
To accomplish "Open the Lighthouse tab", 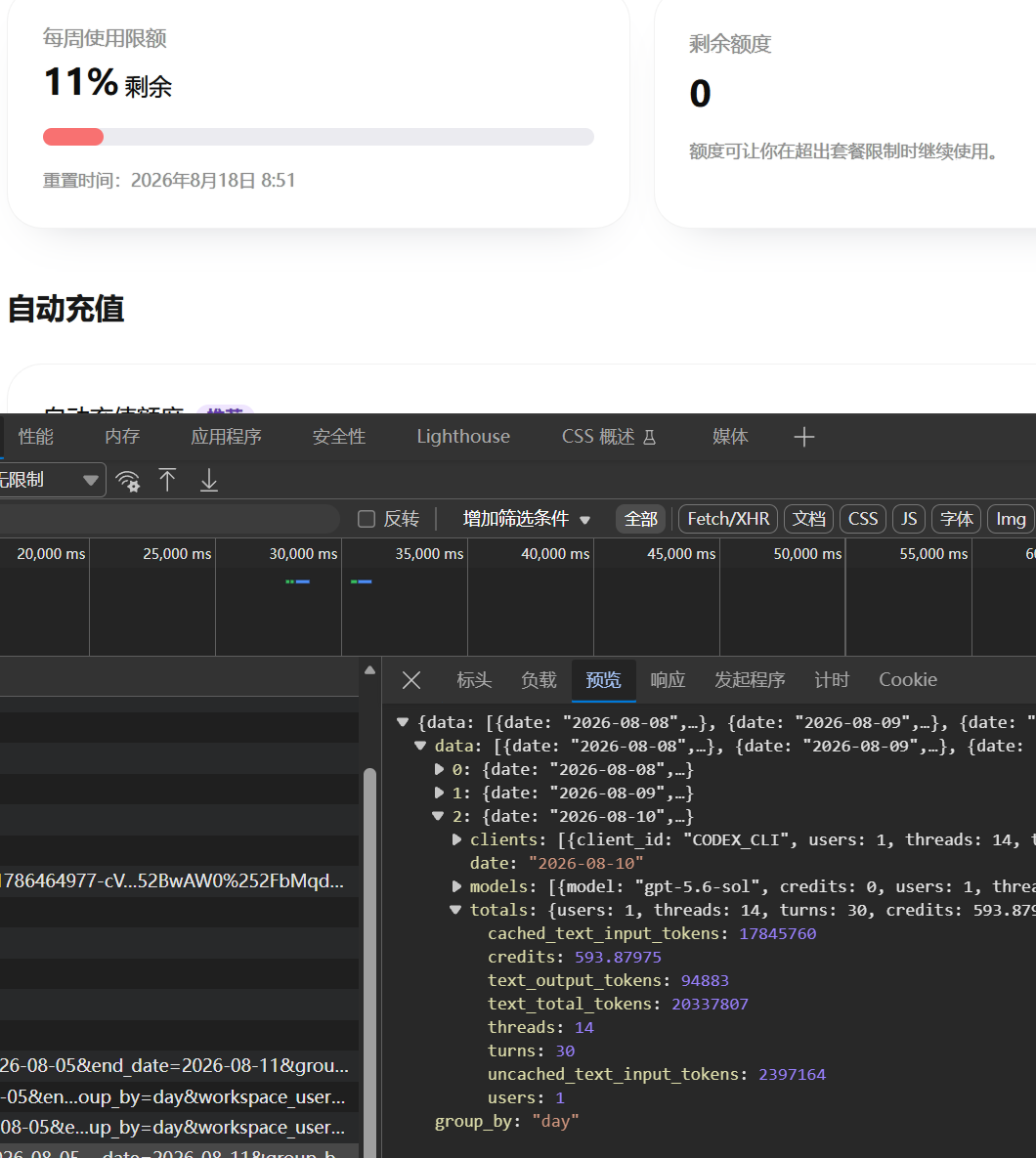I will click(x=463, y=437).
